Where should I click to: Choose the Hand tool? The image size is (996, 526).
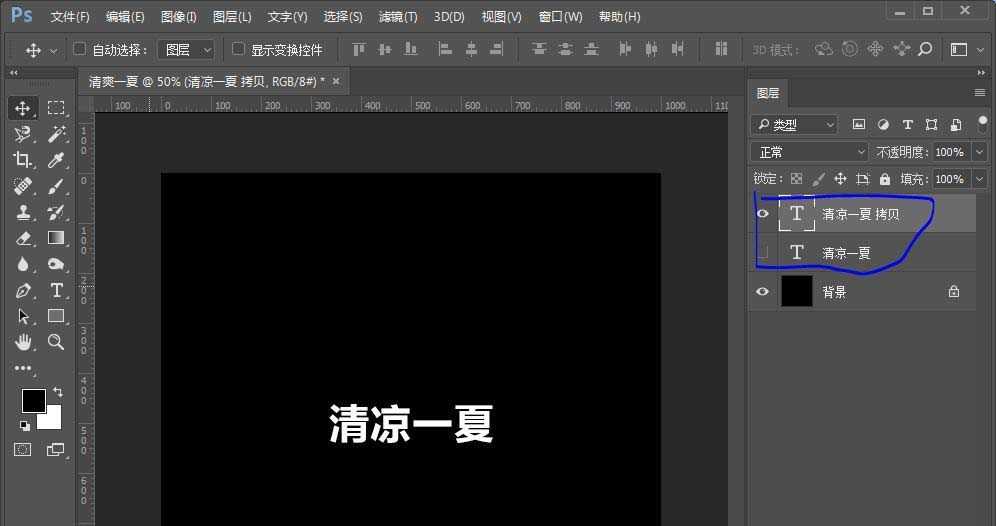coord(23,342)
